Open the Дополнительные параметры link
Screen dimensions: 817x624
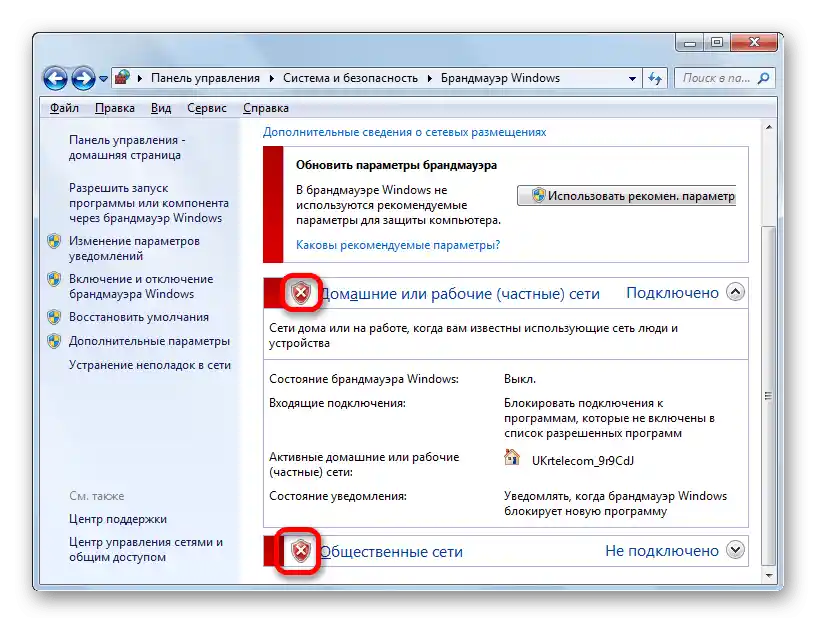click(x=150, y=341)
